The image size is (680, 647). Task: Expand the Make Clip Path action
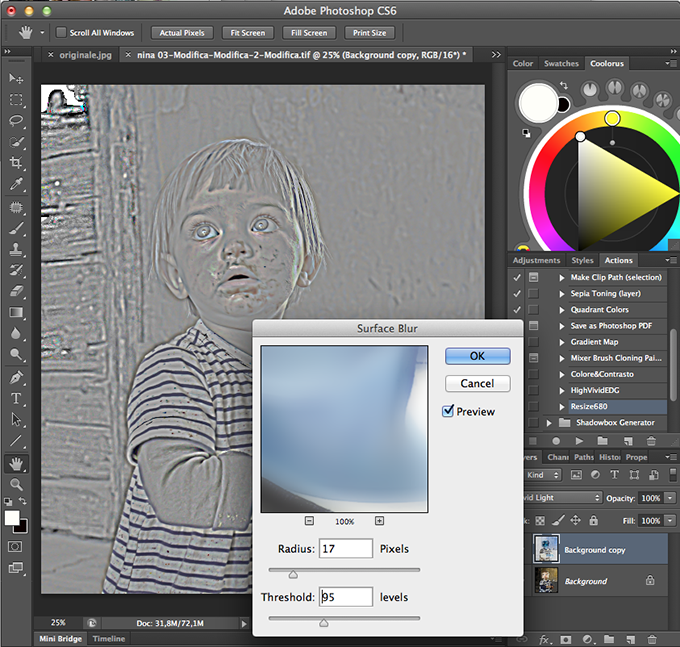point(562,278)
